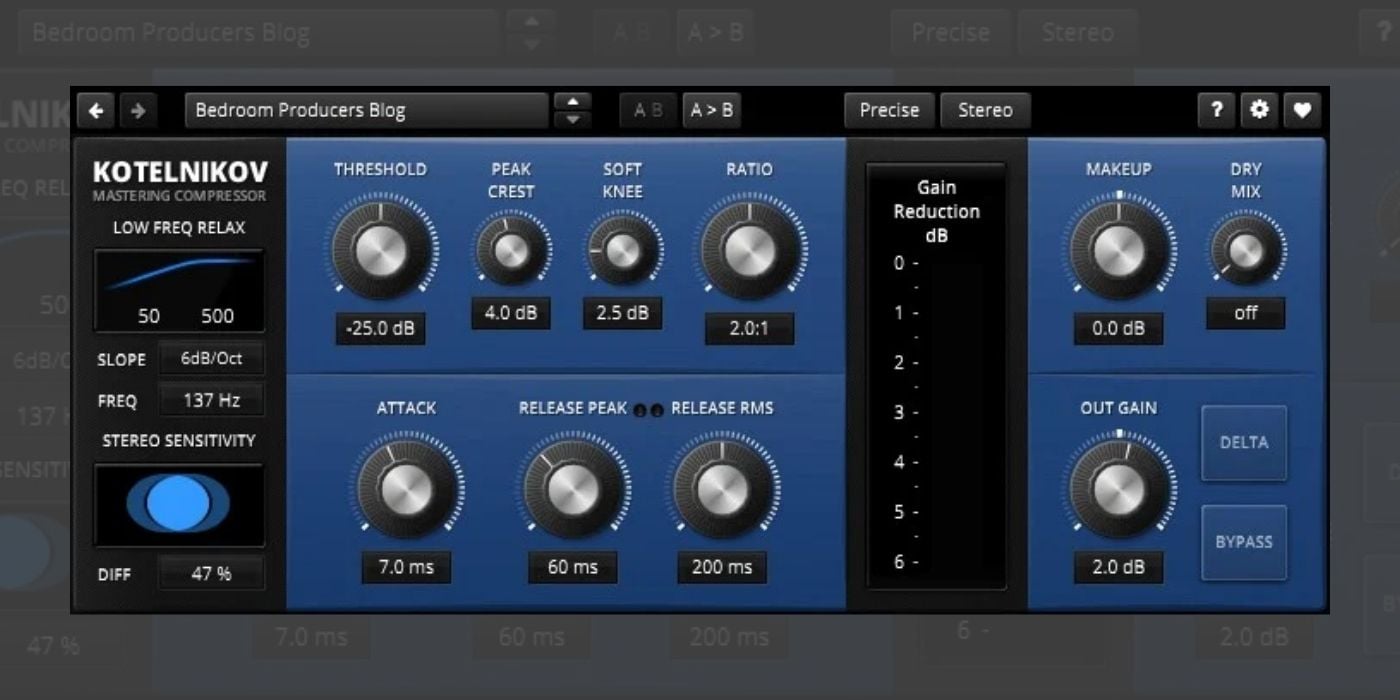Click the Attack knob

406,488
